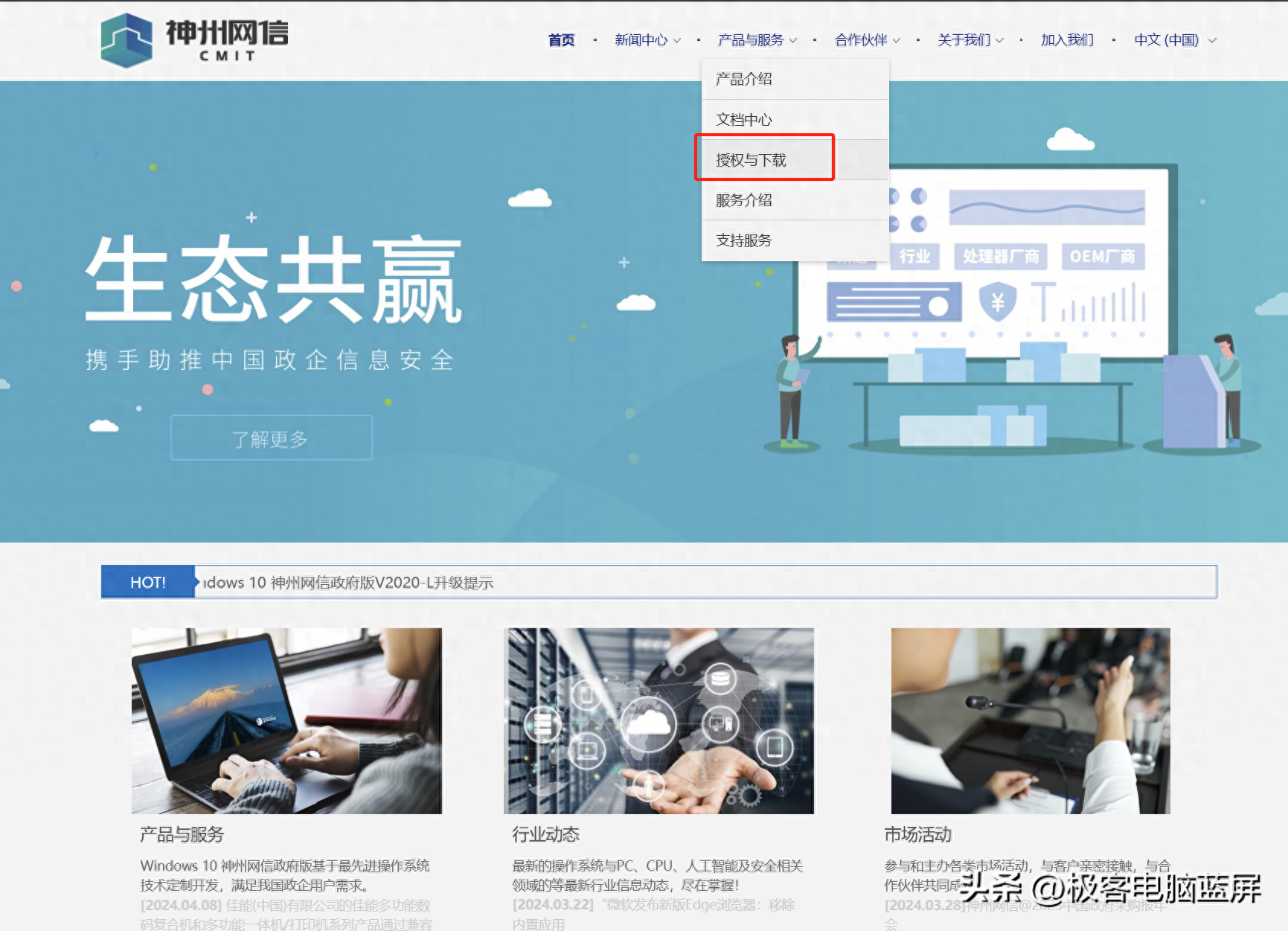Select 服务介绍 from the dropdown
1288x931 pixels.
795,200
